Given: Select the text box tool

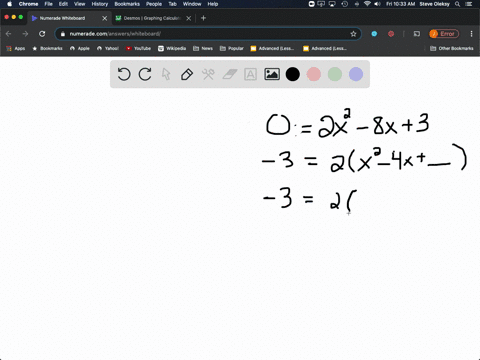Looking at the screenshot, I should (x=250, y=74).
